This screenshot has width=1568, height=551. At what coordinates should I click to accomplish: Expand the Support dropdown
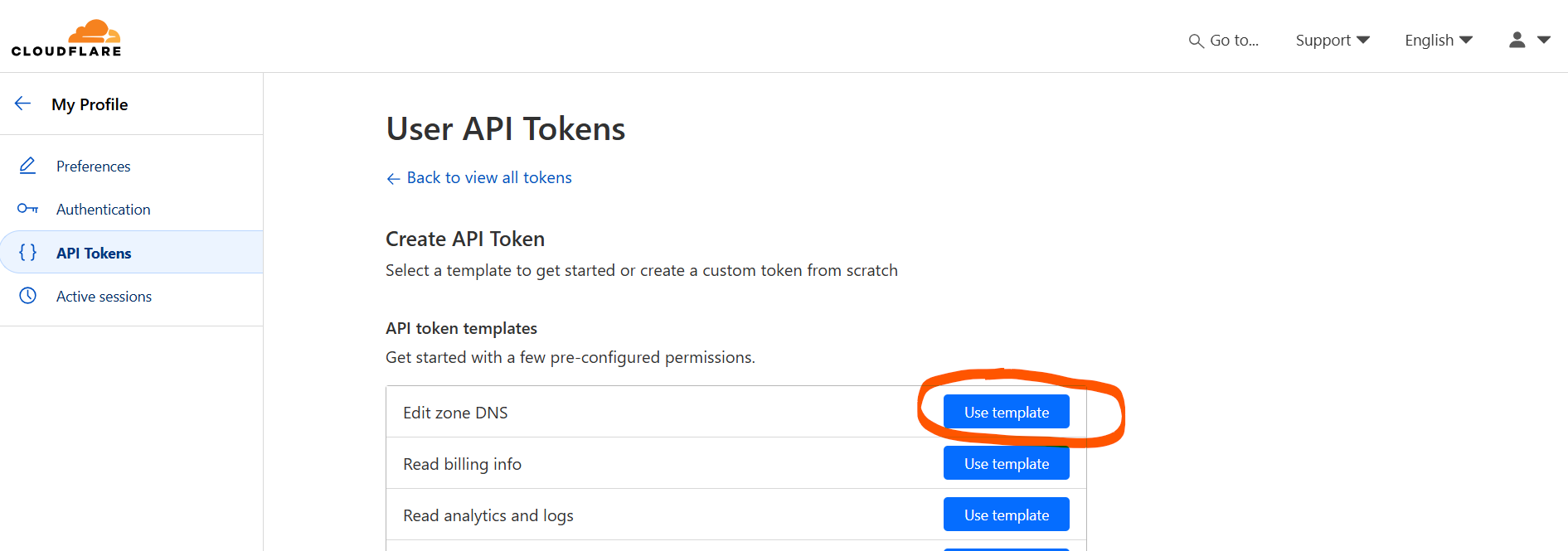[x=1332, y=40]
